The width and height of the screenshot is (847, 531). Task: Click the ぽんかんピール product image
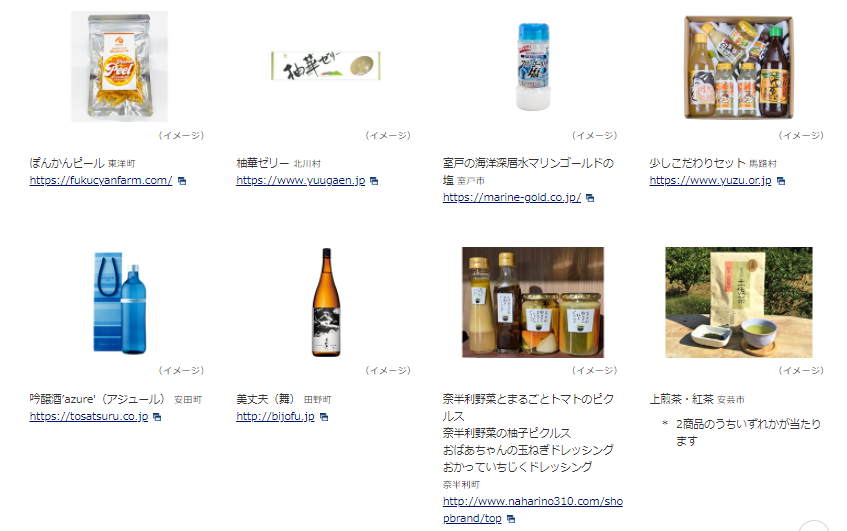click(119, 66)
